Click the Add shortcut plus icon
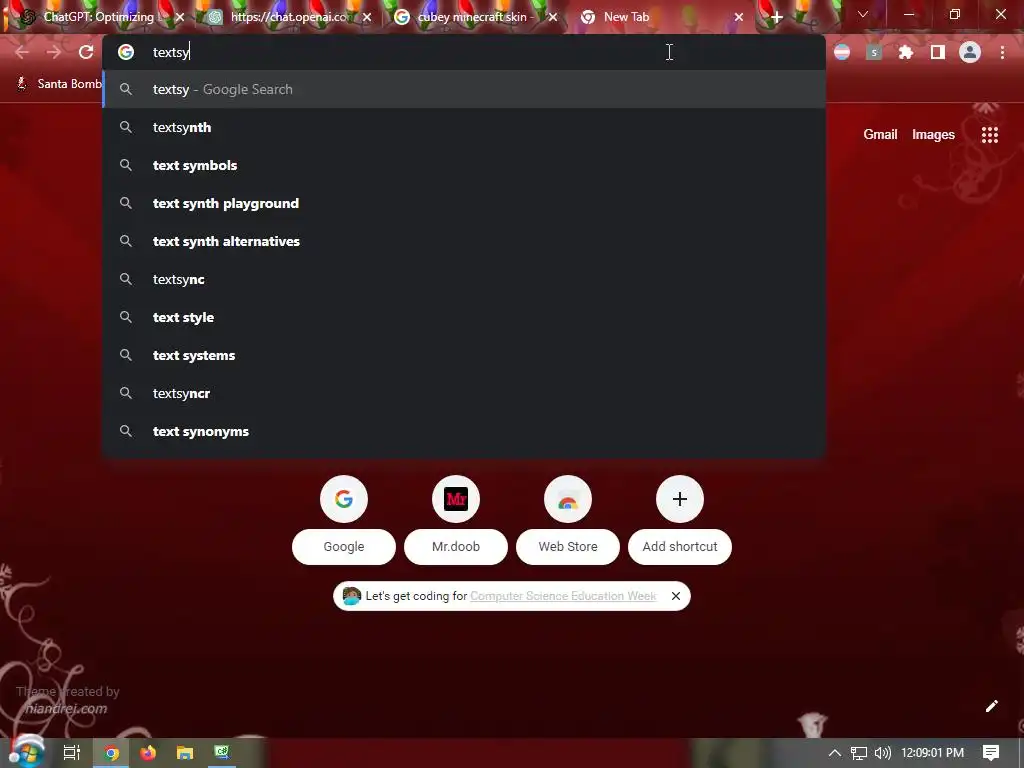Image resolution: width=1024 pixels, height=768 pixels. 680,499
